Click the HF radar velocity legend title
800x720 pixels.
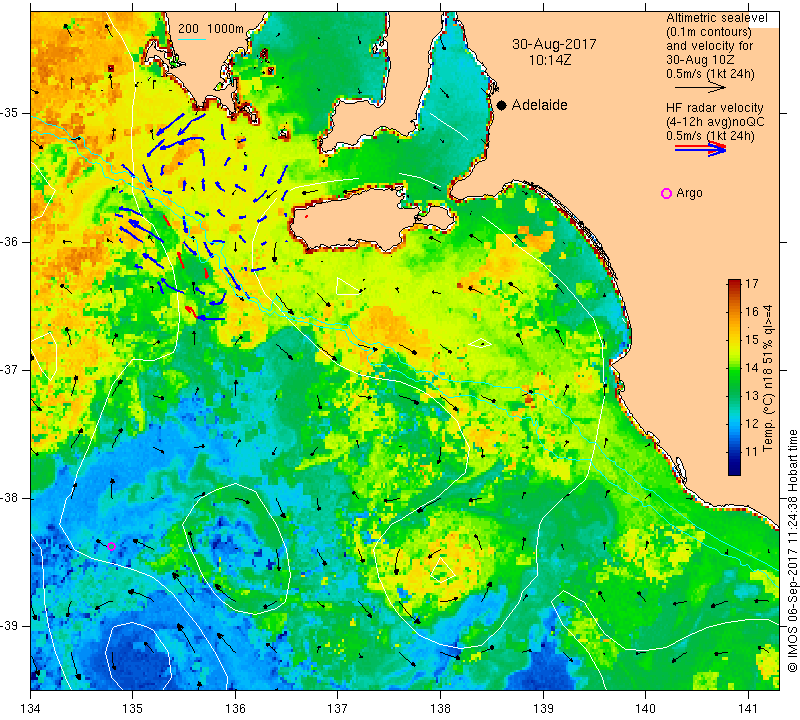tap(714, 108)
